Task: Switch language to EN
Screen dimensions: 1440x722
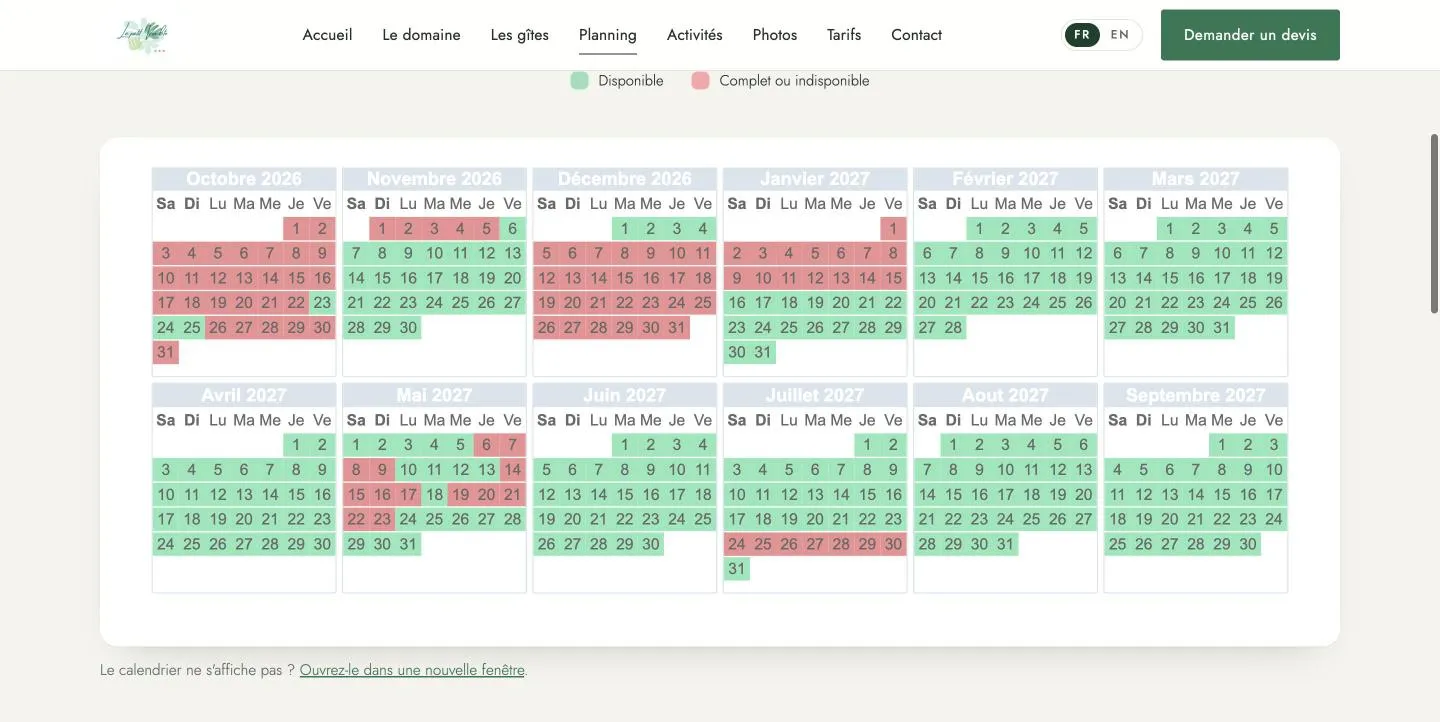Action: (x=1120, y=35)
